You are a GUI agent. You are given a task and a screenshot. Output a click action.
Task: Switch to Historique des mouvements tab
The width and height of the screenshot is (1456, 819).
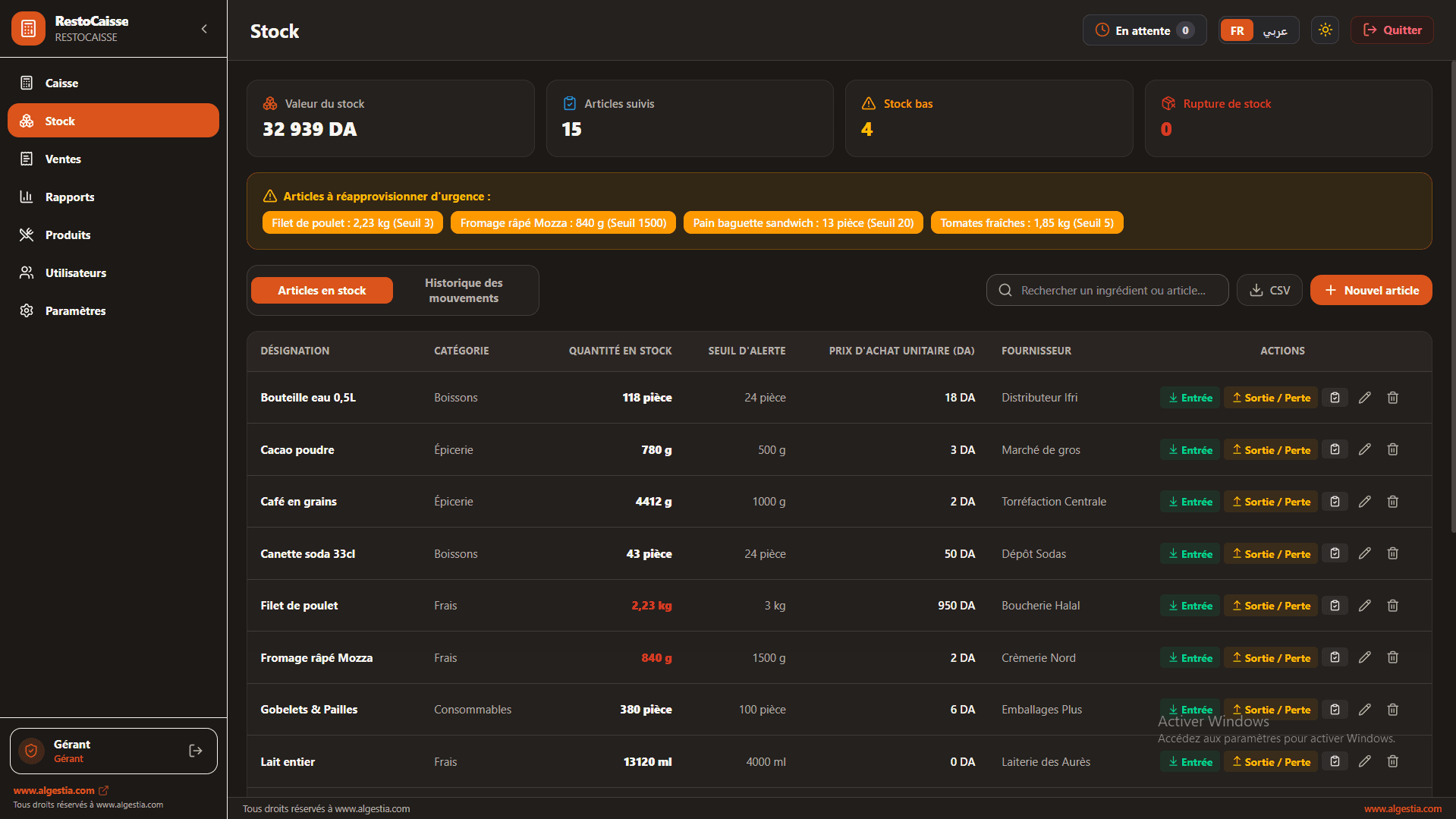point(464,290)
